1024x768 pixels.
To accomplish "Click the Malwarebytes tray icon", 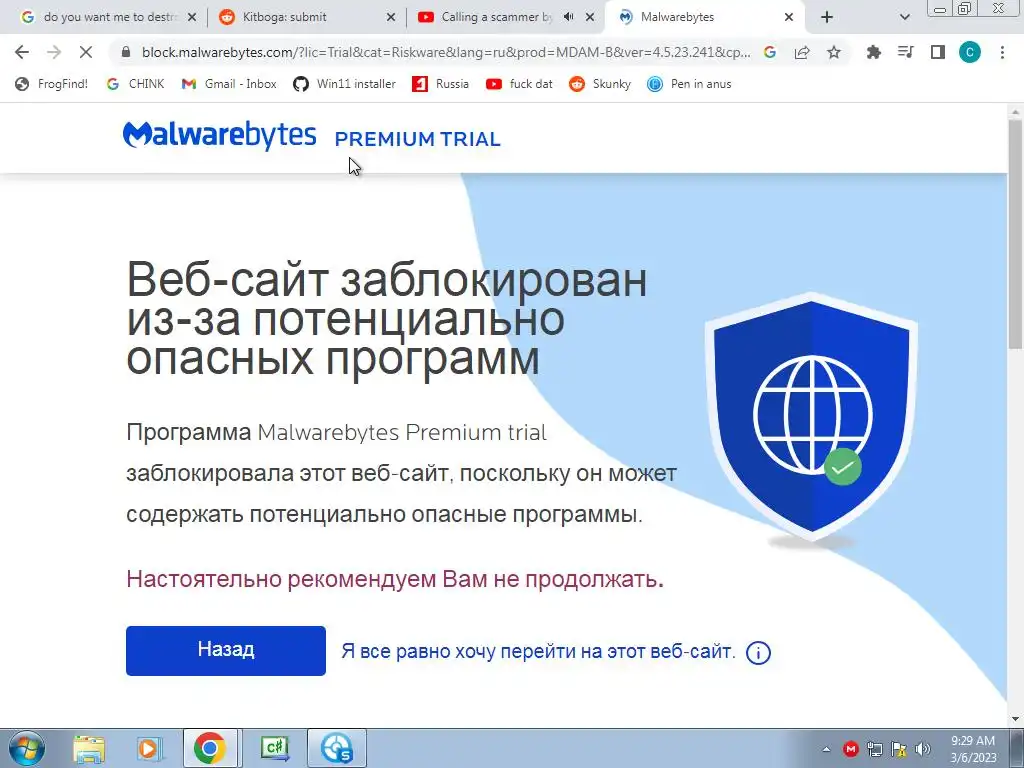I will click(850, 749).
